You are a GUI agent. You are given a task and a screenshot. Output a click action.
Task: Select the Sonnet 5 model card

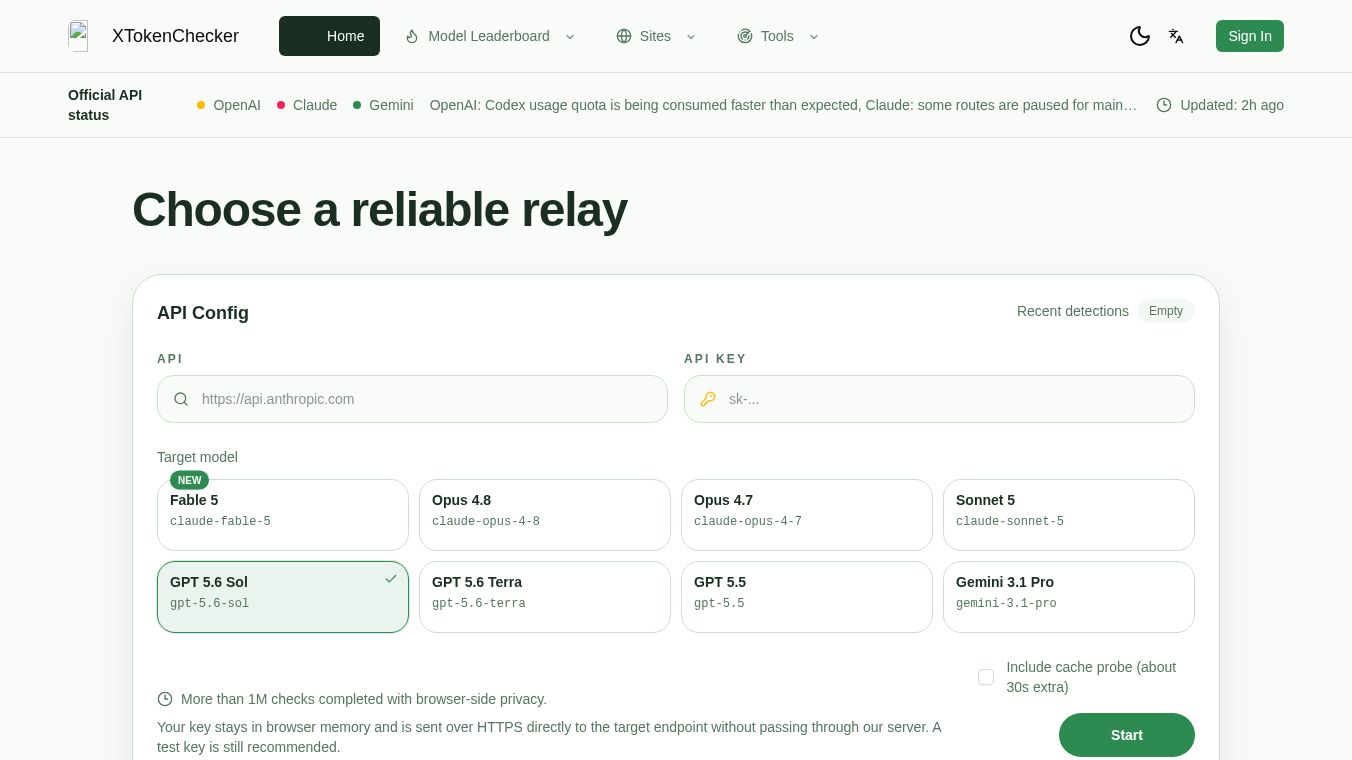tap(1069, 515)
